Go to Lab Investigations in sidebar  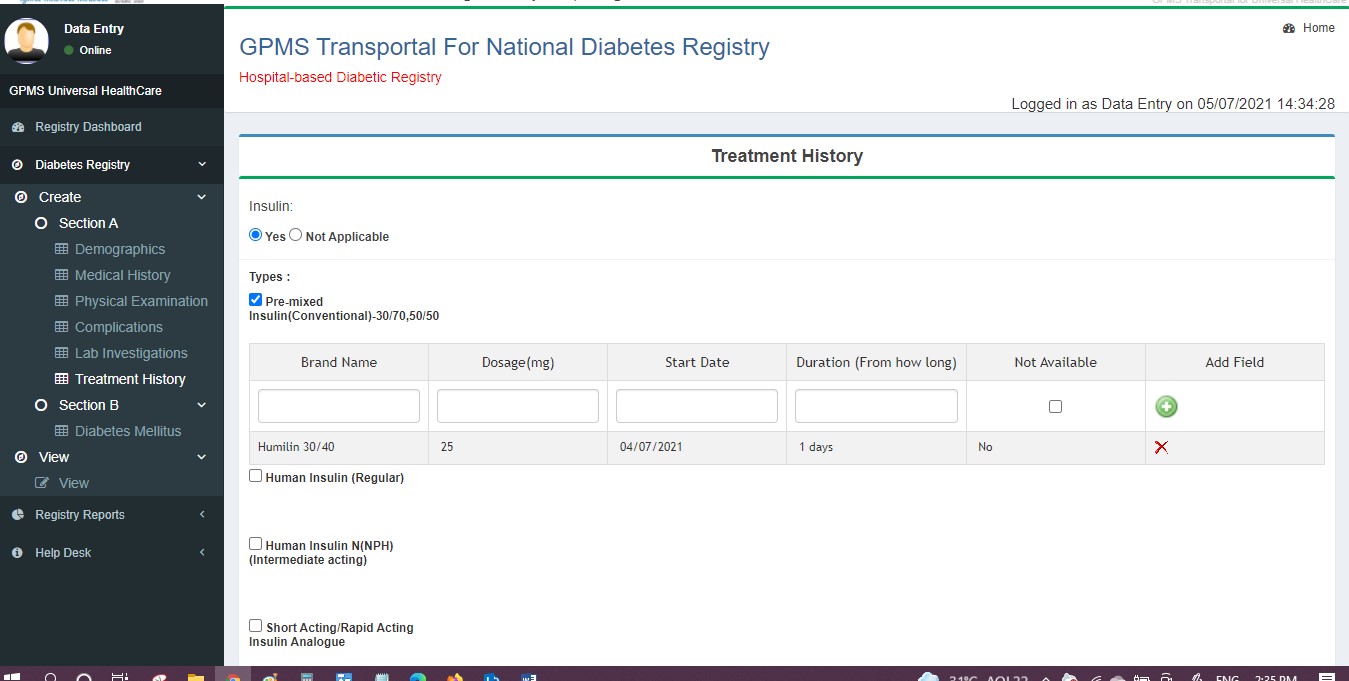click(131, 353)
